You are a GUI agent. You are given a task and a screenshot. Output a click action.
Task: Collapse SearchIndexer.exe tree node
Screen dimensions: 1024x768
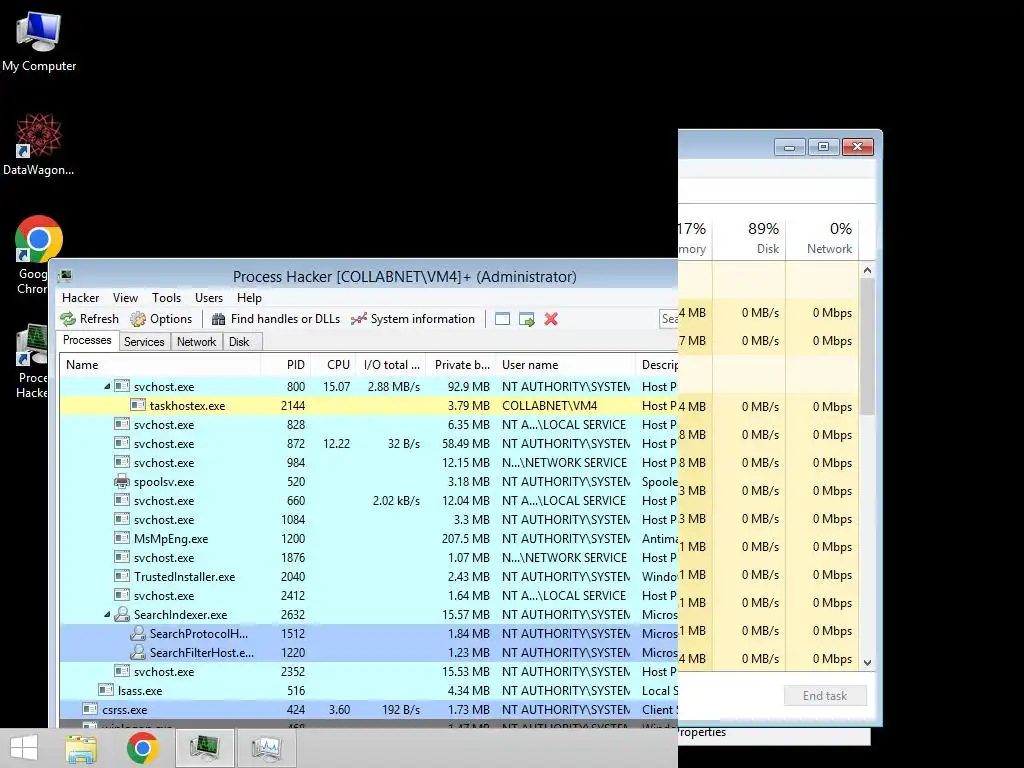point(107,615)
